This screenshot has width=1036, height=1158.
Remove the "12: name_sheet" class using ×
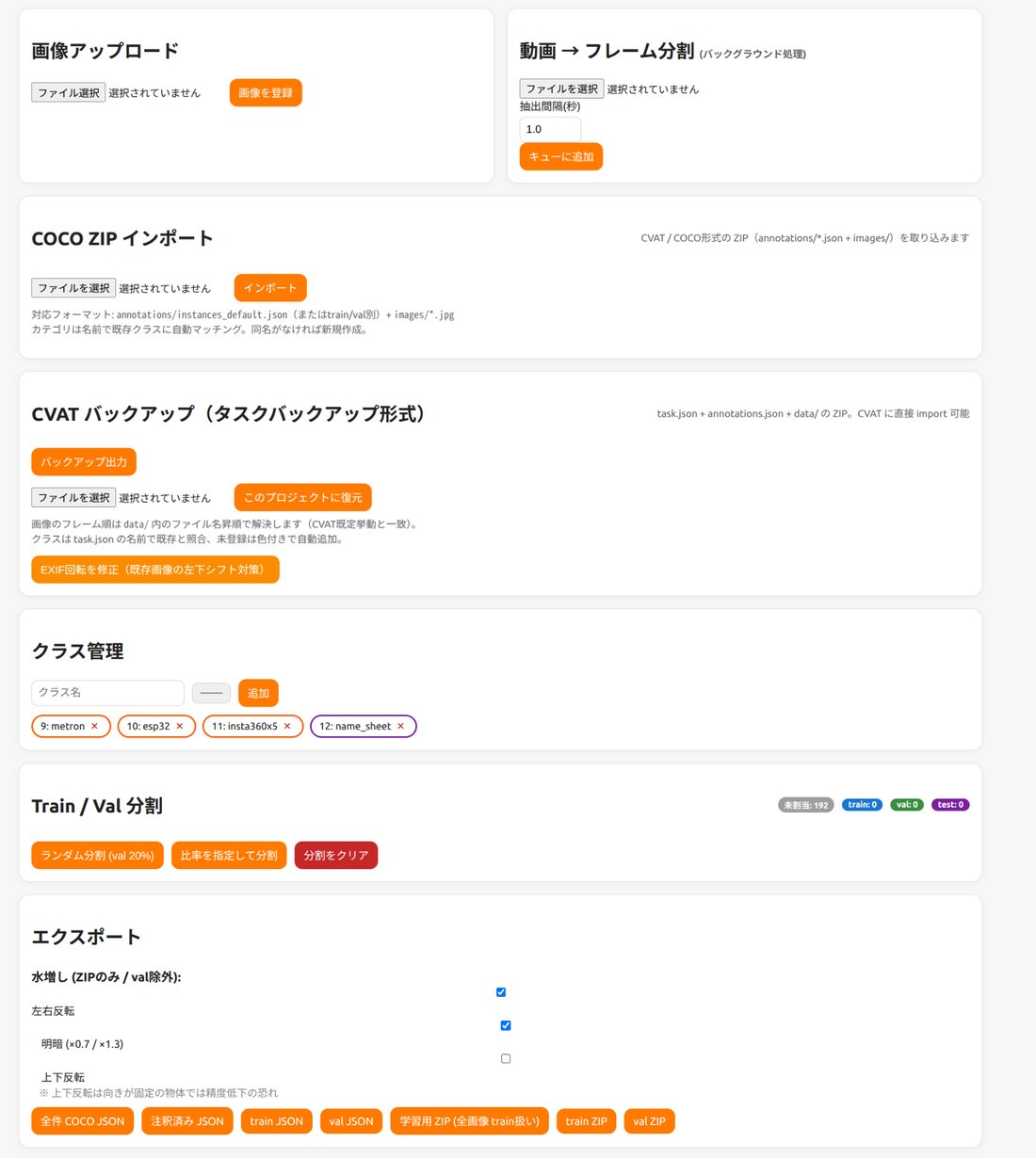tap(400, 727)
